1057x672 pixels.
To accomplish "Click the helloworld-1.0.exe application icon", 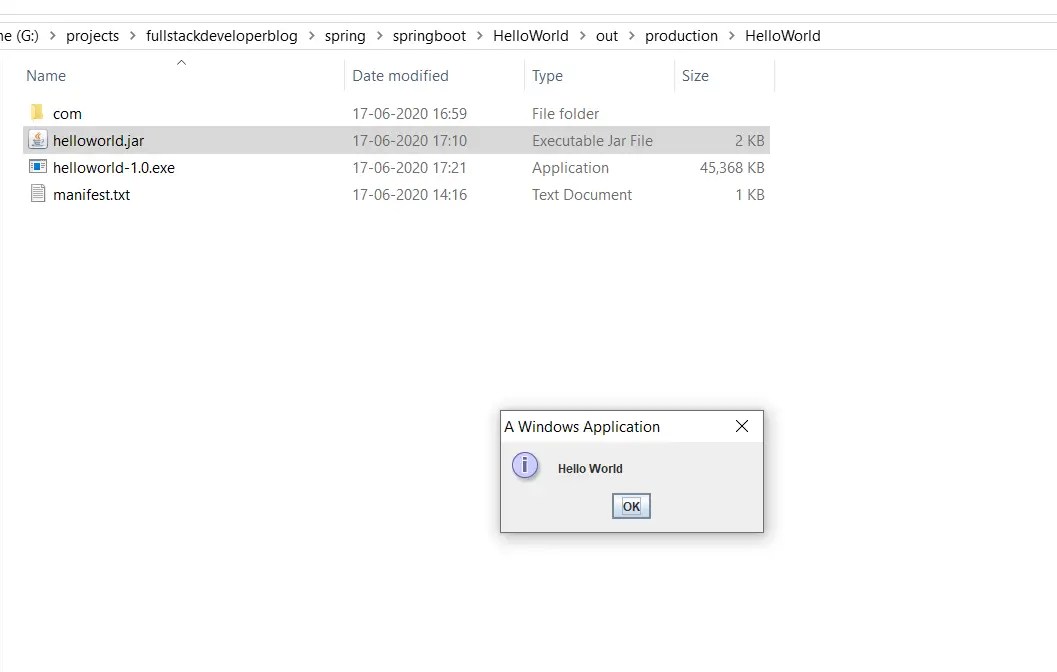I will tap(38, 167).
